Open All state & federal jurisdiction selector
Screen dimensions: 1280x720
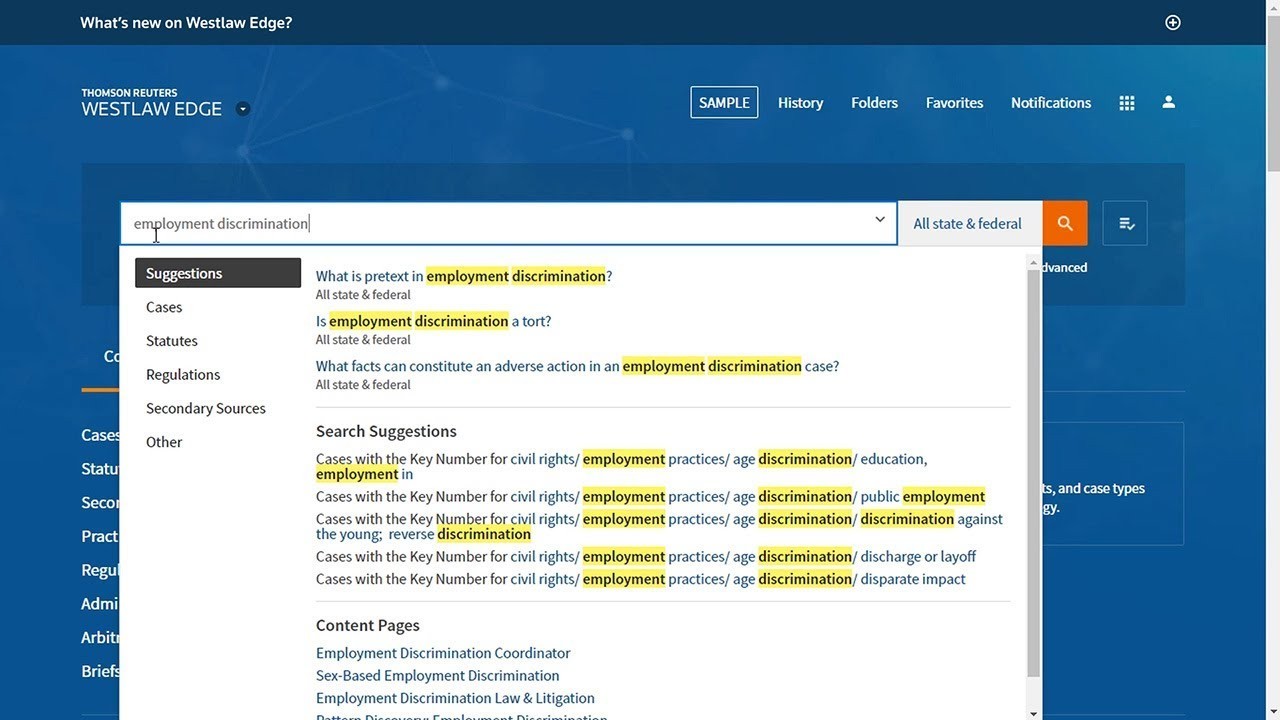click(x=967, y=223)
